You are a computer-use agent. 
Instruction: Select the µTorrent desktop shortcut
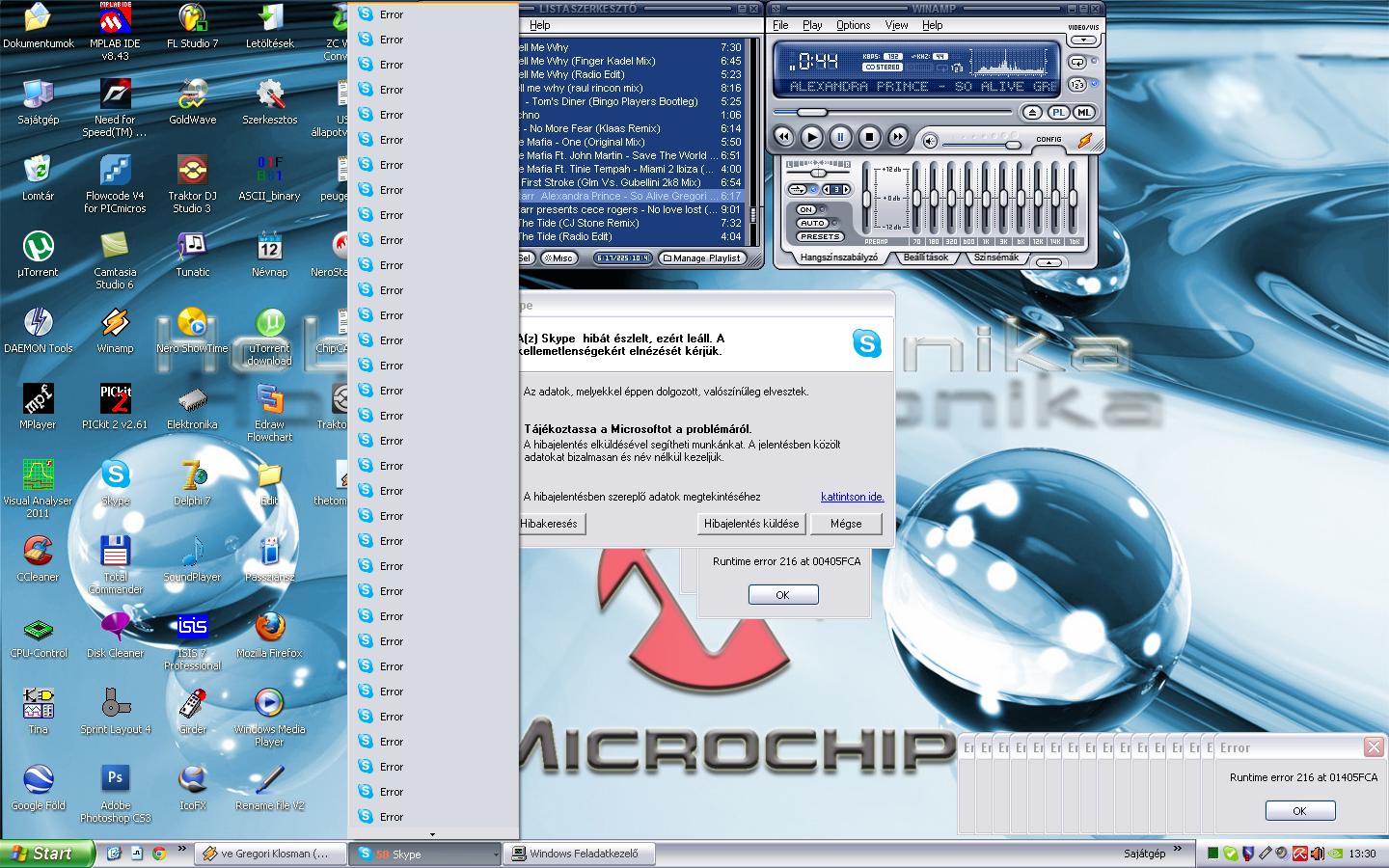[38, 255]
